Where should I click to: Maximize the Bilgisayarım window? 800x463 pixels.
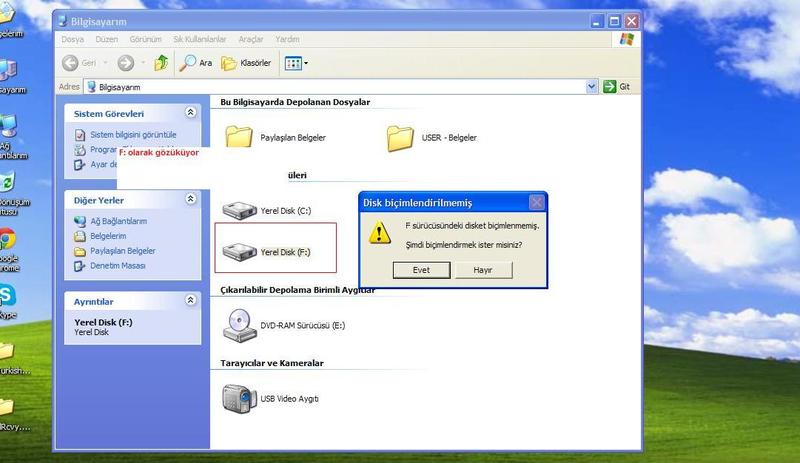[x=614, y=21]
